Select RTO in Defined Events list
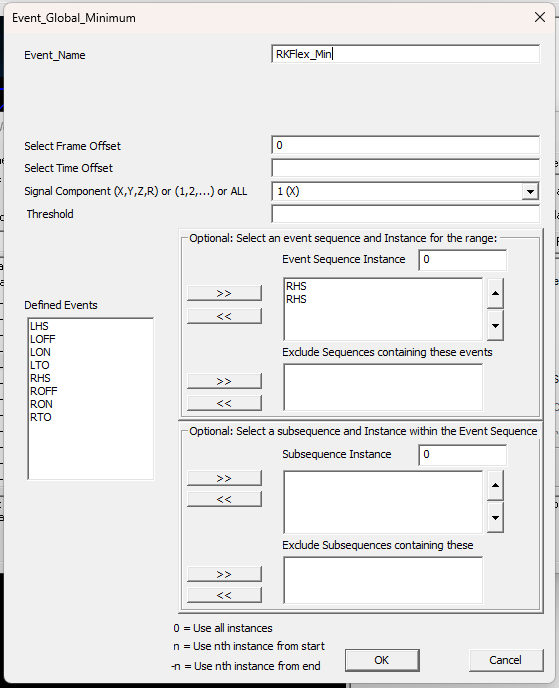The height and width of the screenshot is (688, 559). pyautogui.click(x=40, y=417)
